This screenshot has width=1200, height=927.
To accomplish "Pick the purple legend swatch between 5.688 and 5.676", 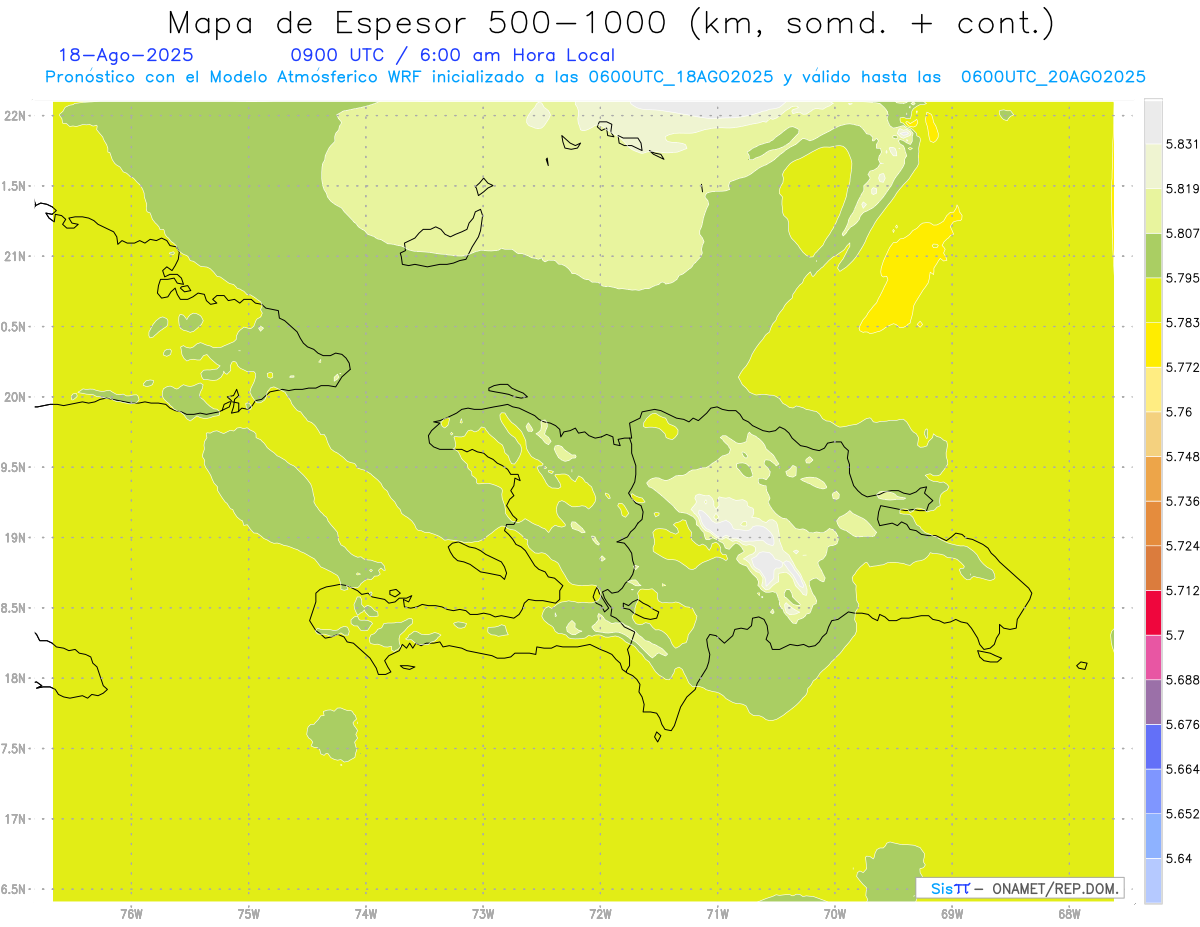I will (1153, 702).
